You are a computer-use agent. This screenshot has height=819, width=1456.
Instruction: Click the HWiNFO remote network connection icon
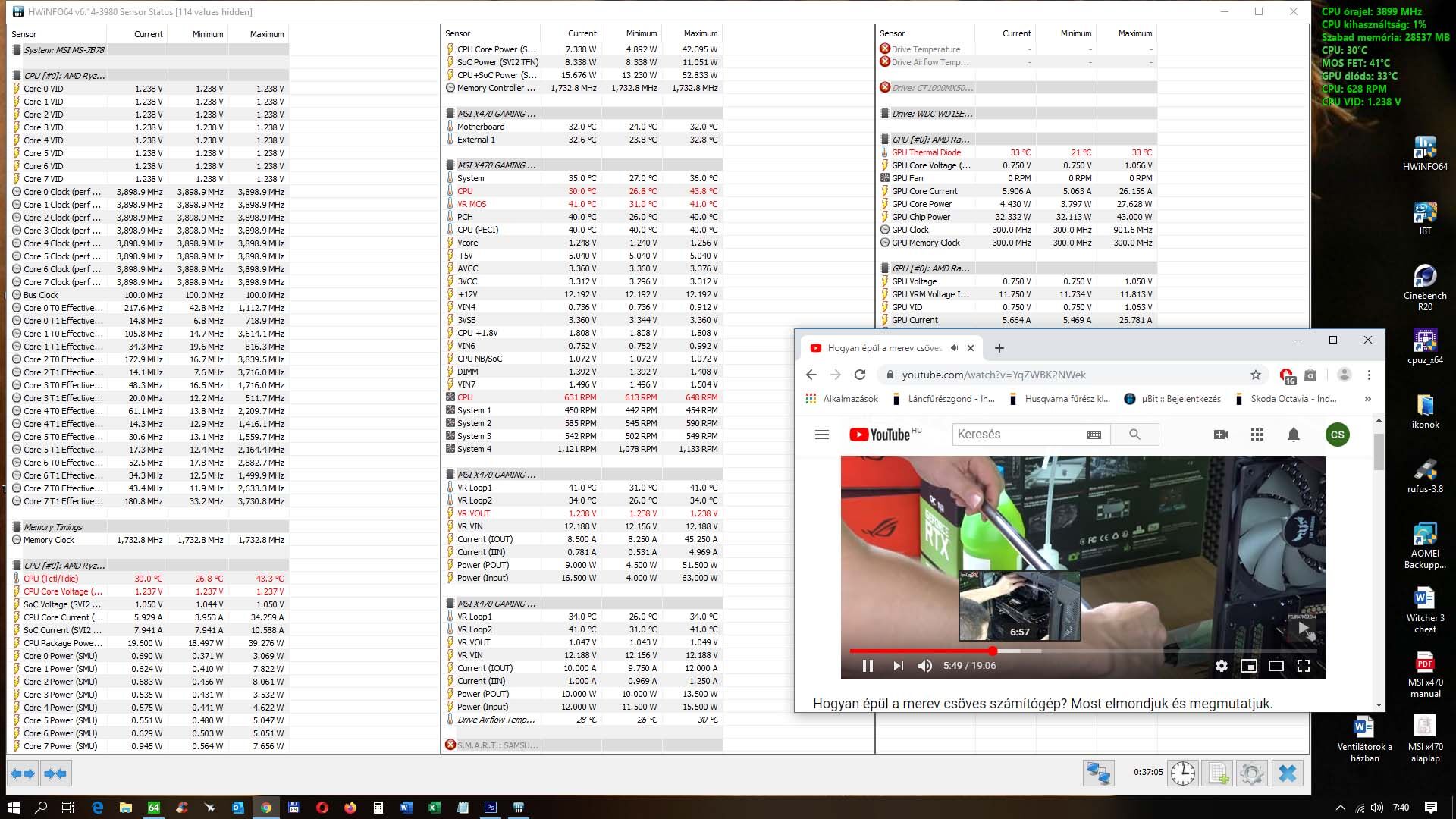pyautogui.click(x=1098, y=773)
